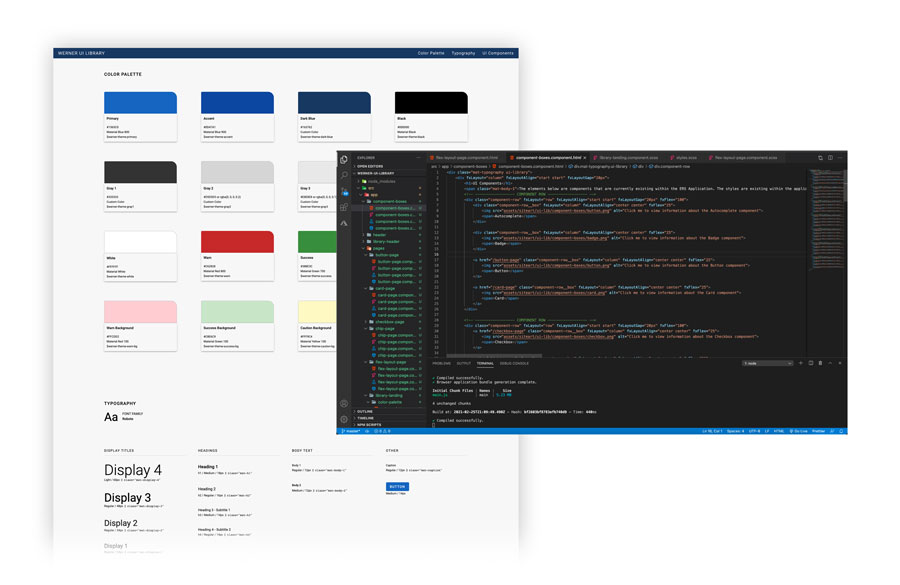The image size is (900, 585).
Task: Add a new terminal with plus icon
Action: pos(800,363)
